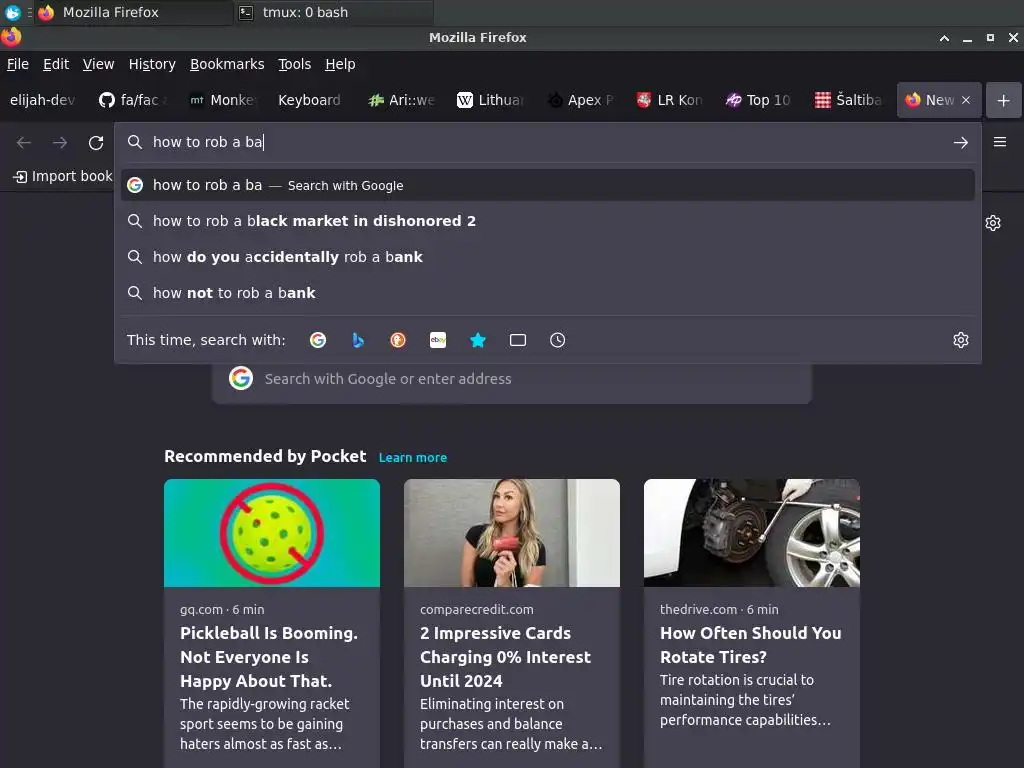This screenshot has width=1024, height=768.
Task: Switch to tmux bash window in taskbar
Action: pos(333,12)
